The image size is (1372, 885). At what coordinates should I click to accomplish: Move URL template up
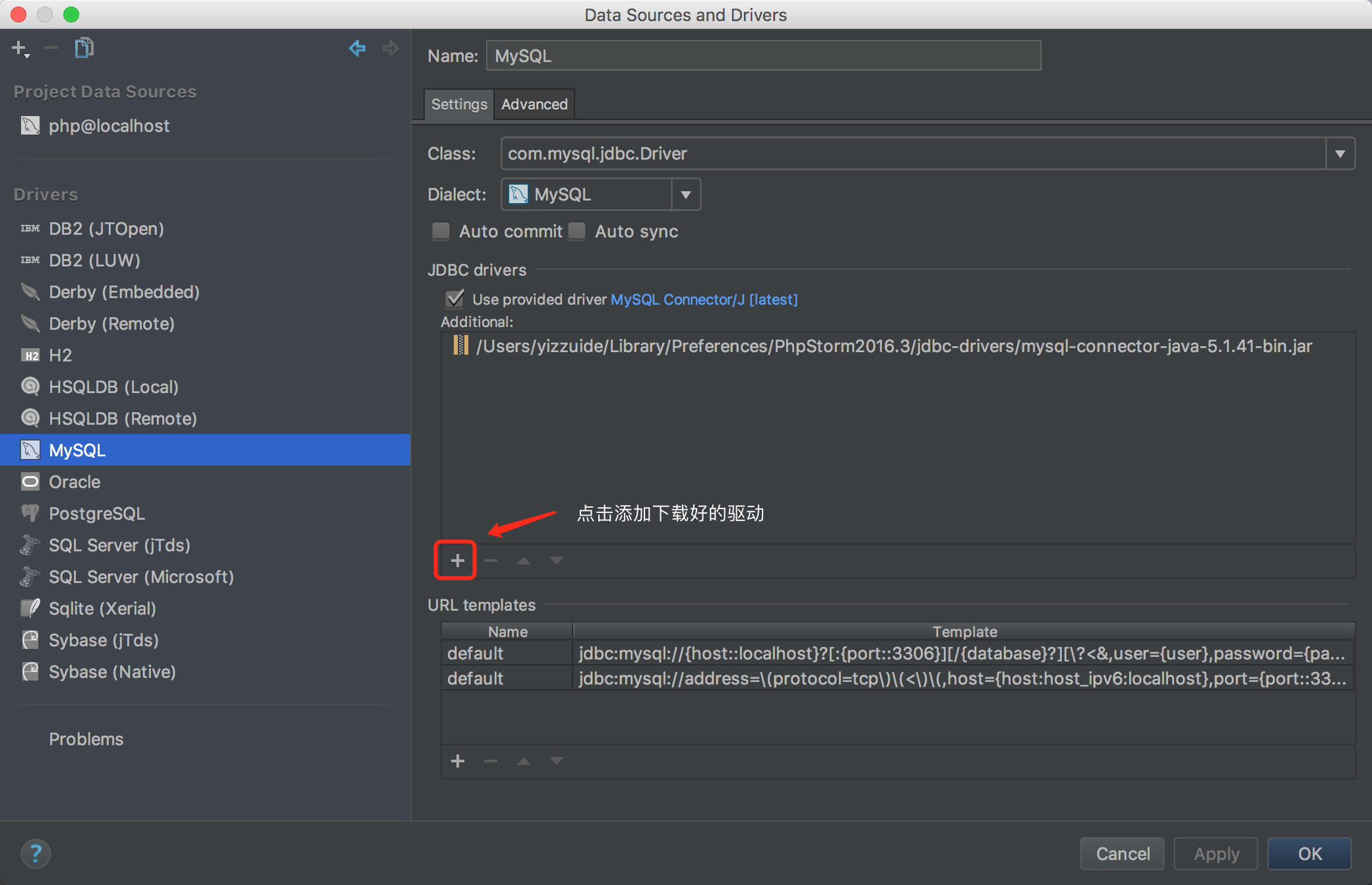coord(523,761)
